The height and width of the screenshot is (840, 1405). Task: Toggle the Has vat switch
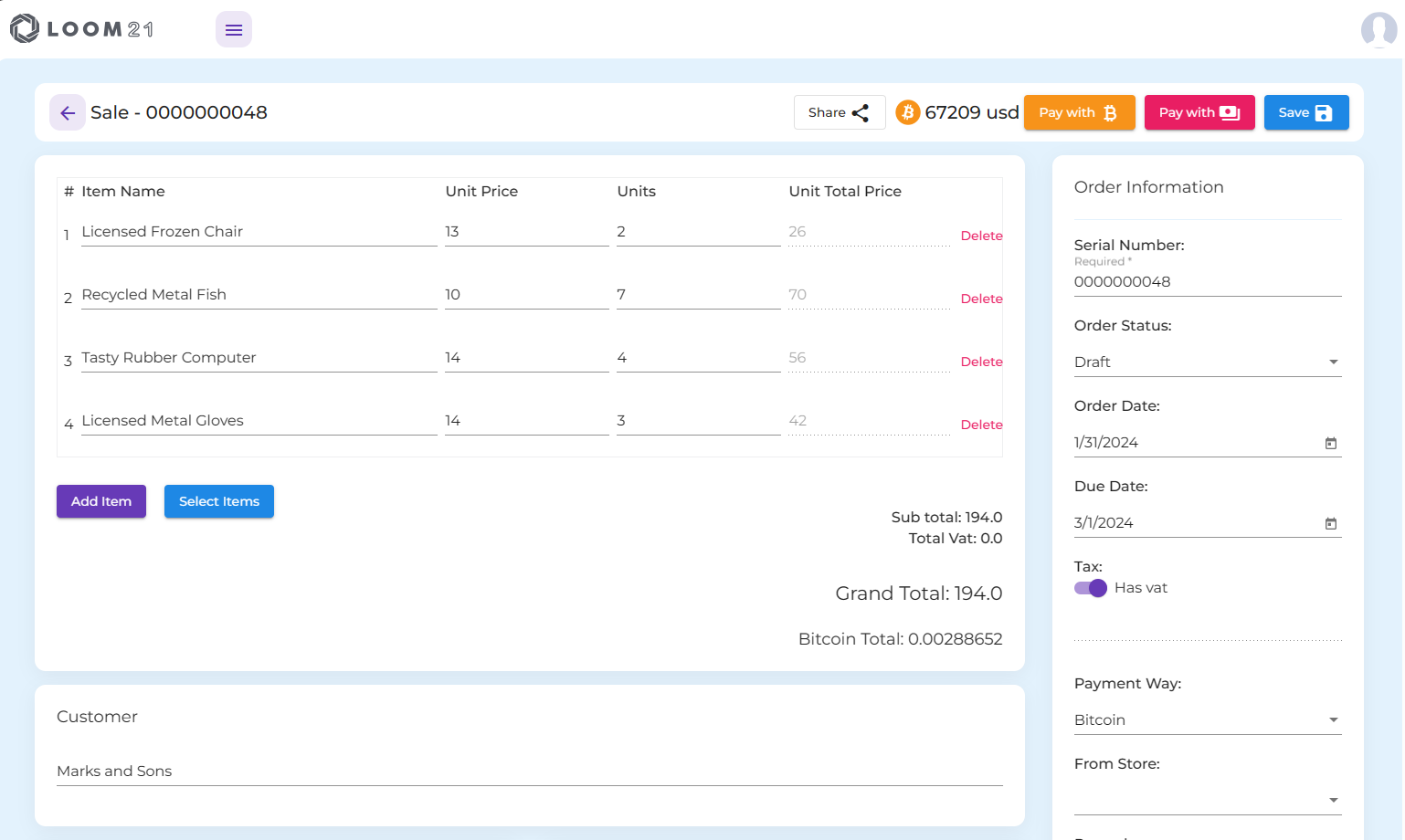pos(1091,588)
